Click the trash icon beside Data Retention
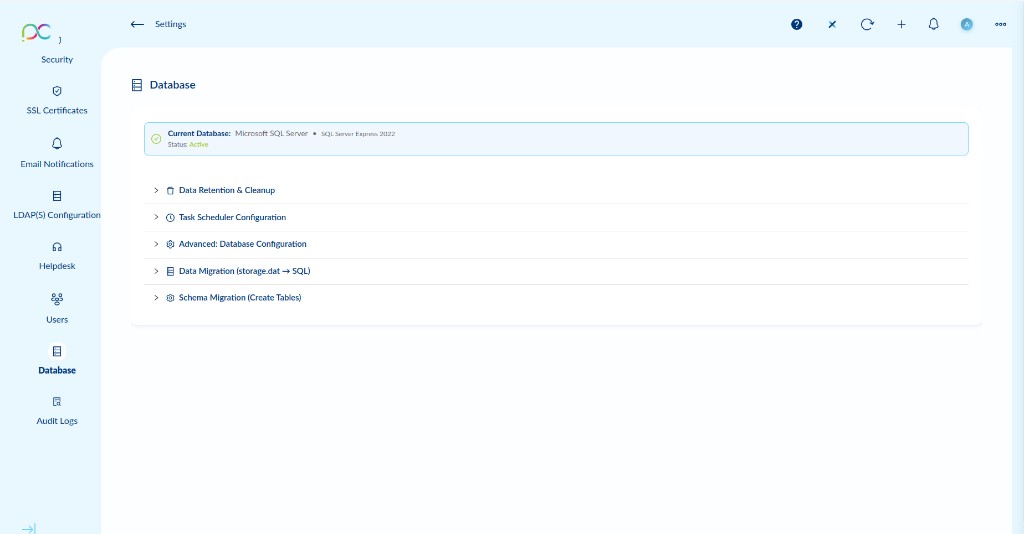The image size is (1024, 534). [170, 191]
